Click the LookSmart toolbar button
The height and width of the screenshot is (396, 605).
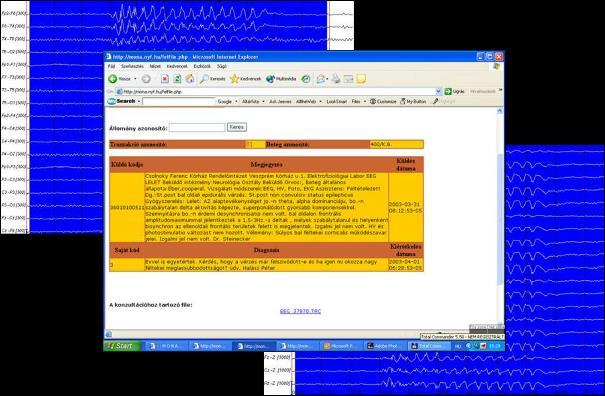tap(336, 102)
